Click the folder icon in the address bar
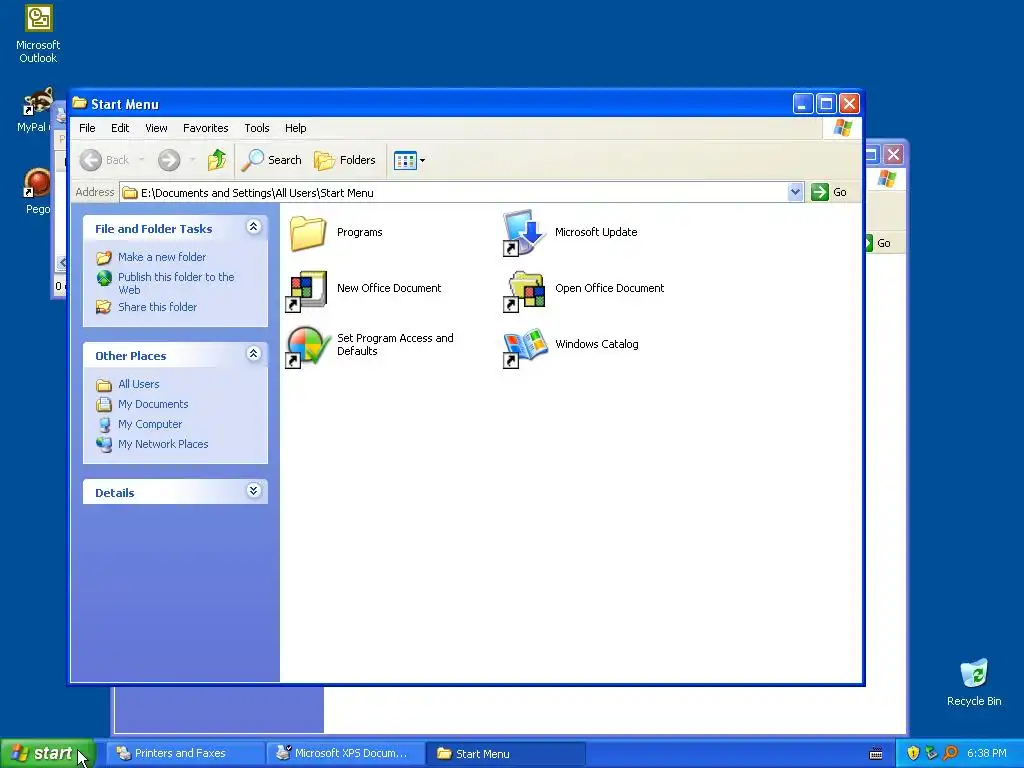Screen dimensions: 1024x768 coord(130,193)
